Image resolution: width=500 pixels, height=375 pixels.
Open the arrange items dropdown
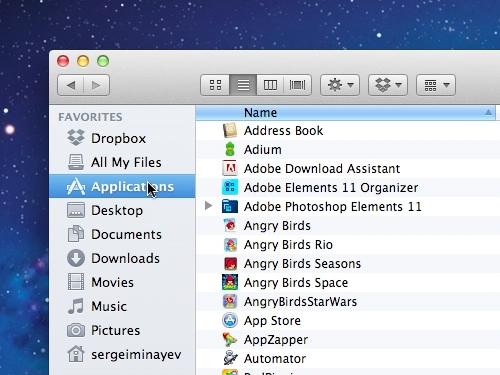[436, 85]
